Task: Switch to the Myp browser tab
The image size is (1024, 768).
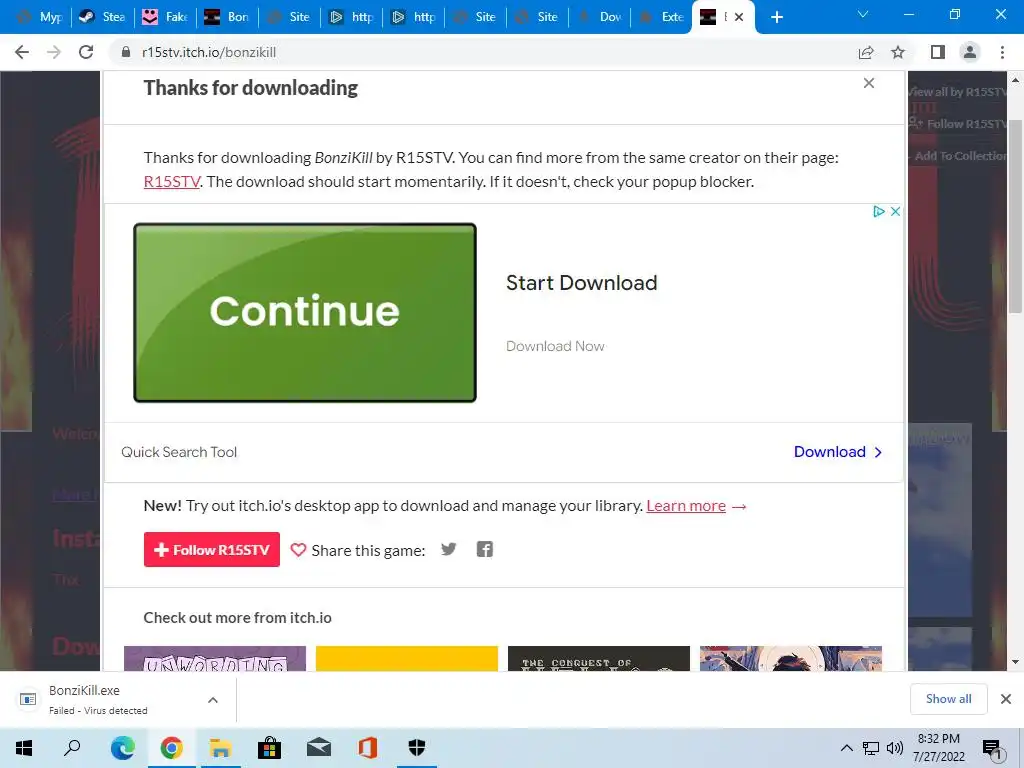Action: [41, 17]
